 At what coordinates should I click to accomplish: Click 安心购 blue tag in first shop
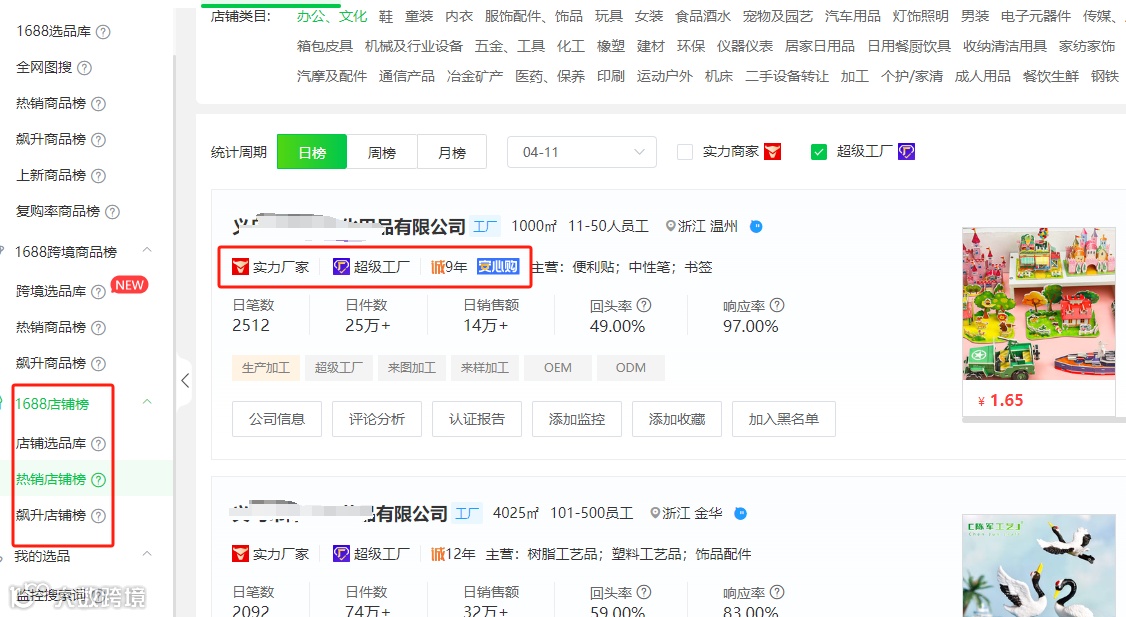click(498, 266)
